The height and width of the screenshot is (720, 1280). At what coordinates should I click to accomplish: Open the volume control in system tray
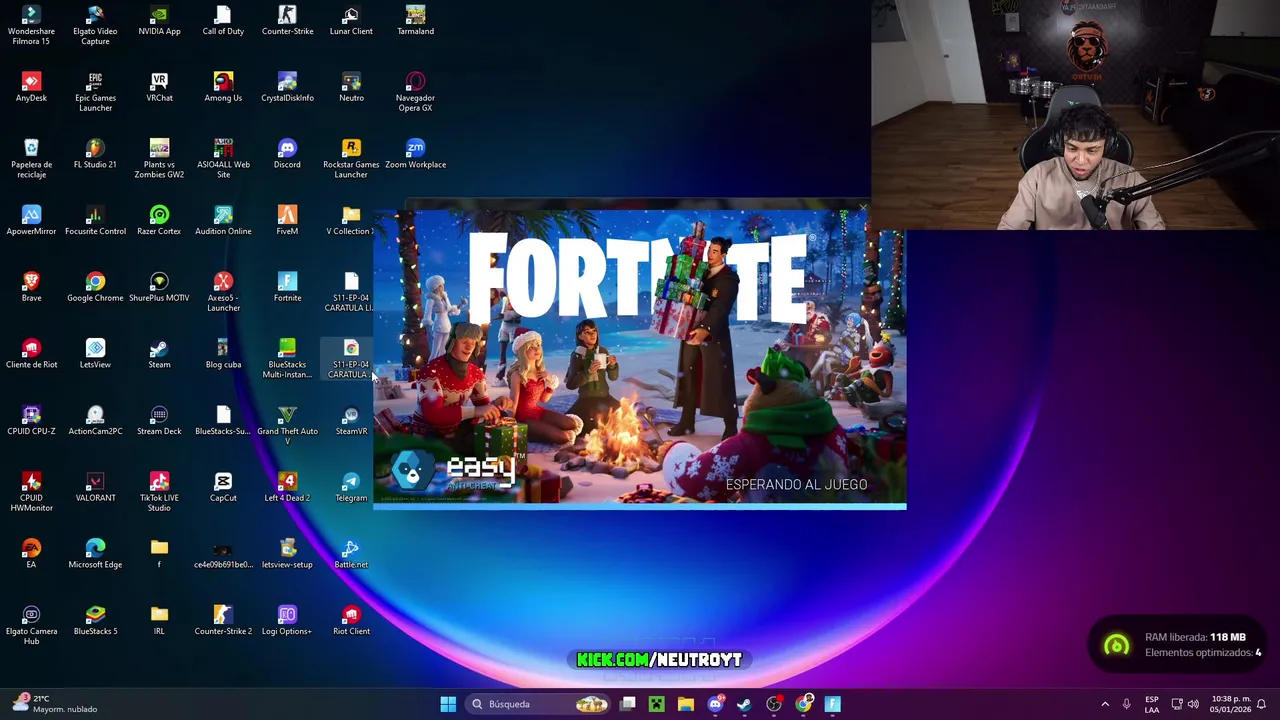[x=1193, y=704]
